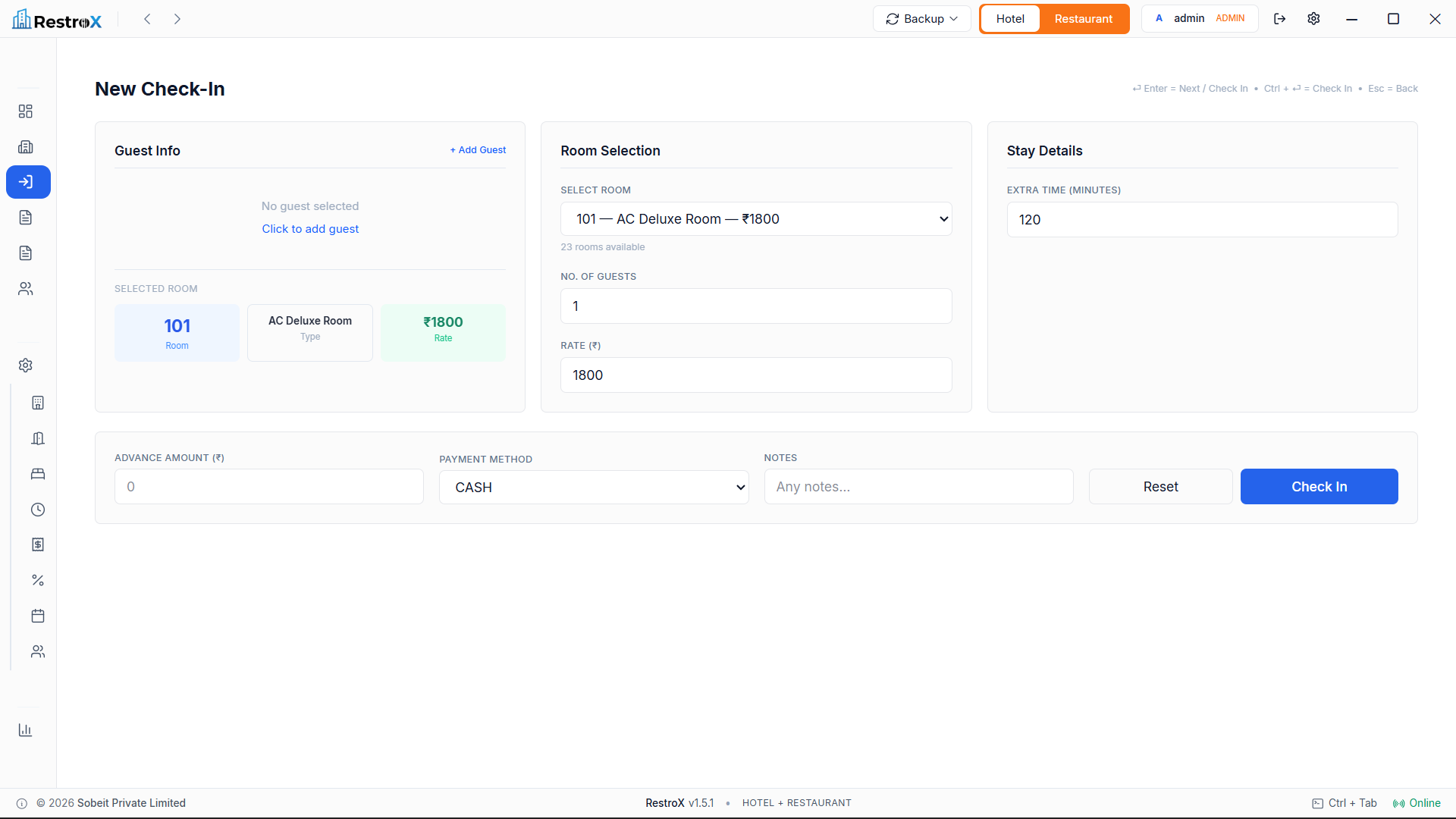Click the blue Check In button
Image resolution: width=1456 pixels, height=819 pixels.
1319,487
